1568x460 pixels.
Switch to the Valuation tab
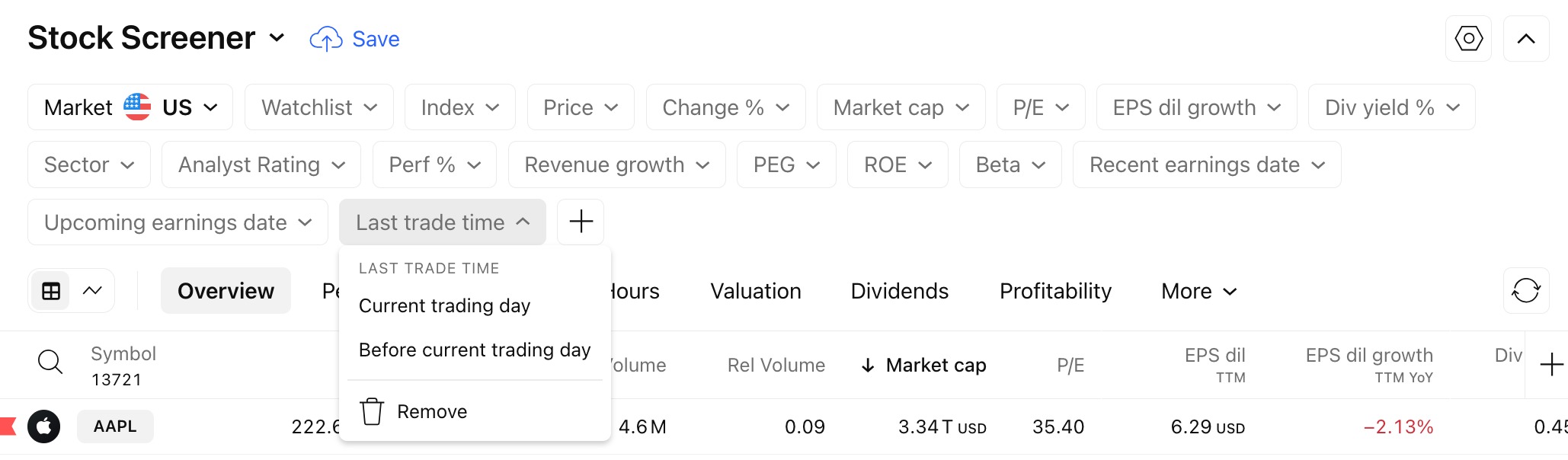755,291
